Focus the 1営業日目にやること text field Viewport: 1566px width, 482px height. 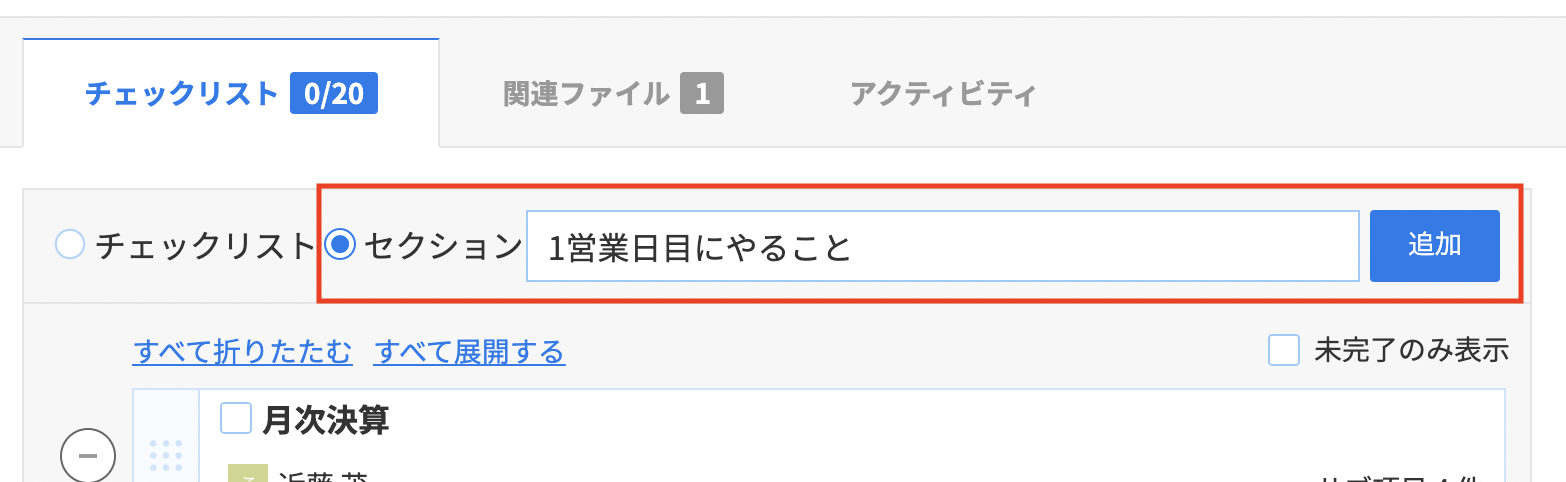[942, 246]
